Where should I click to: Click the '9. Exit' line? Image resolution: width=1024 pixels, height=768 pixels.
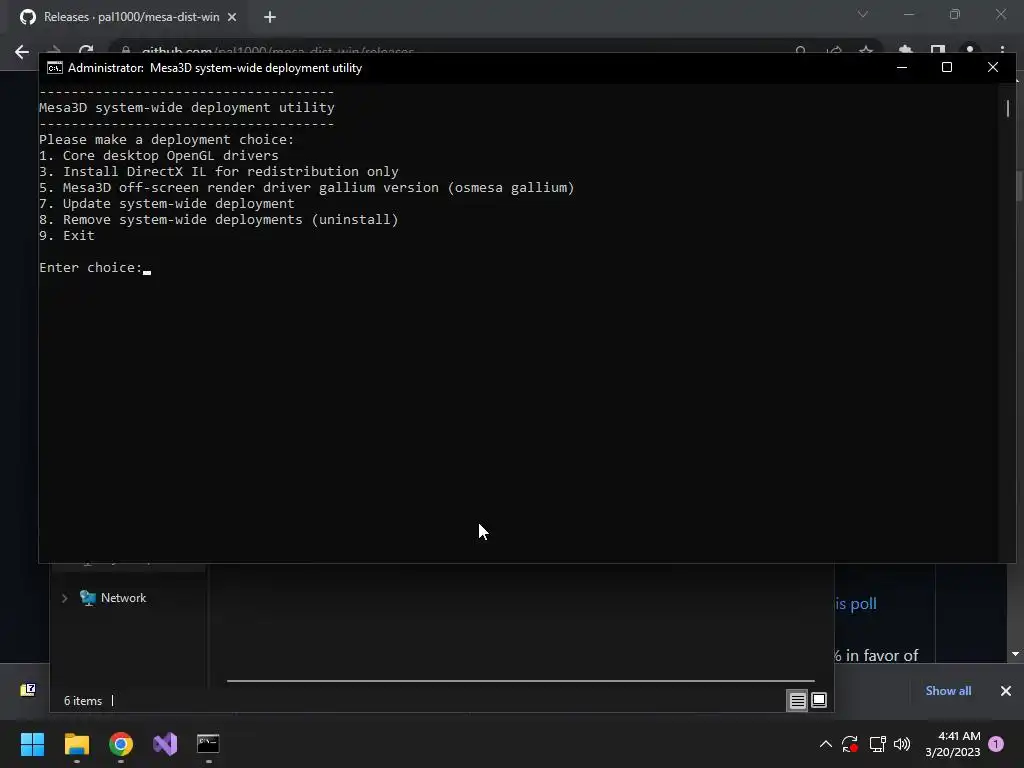pos(67,236)
